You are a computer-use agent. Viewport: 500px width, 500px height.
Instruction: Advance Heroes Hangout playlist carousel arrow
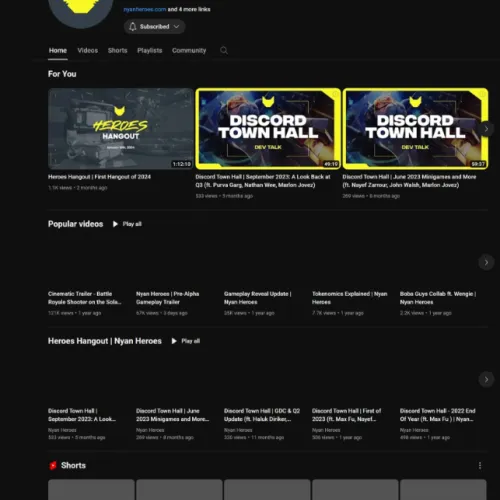(486, 379)
